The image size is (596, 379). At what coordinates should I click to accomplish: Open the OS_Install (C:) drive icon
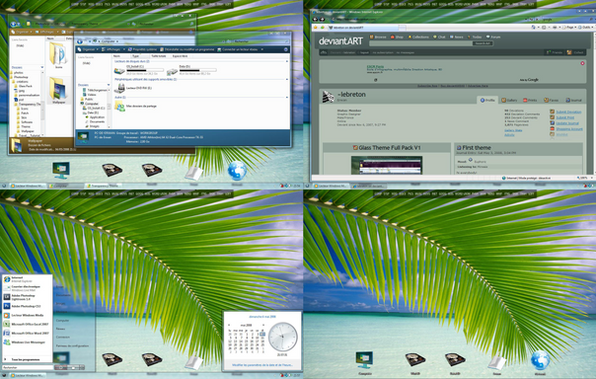click(119, 71)
